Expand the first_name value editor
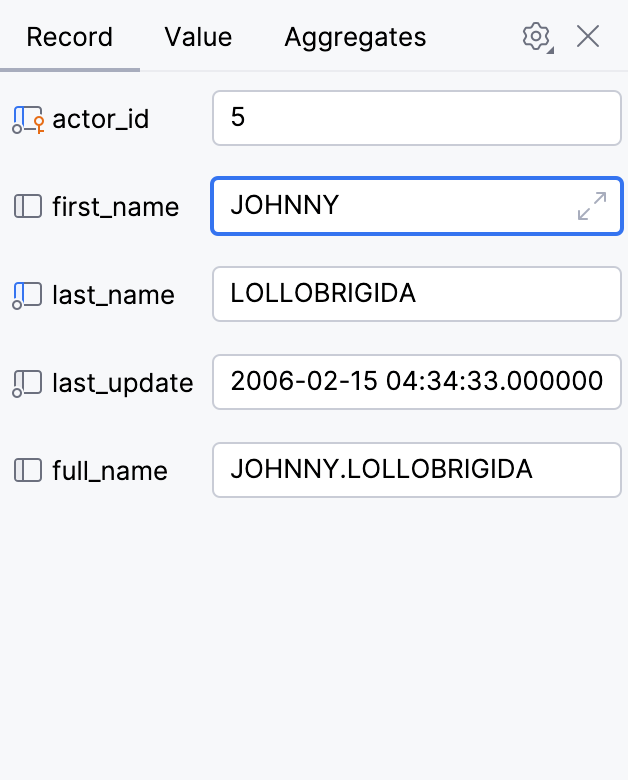Image resolution: width=628 pixels, height=780 pixels. click(592, 207)
